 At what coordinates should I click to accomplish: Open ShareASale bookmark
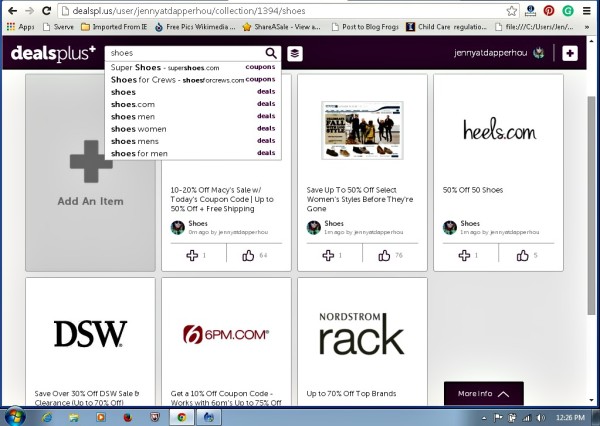[x=282, y=27]
